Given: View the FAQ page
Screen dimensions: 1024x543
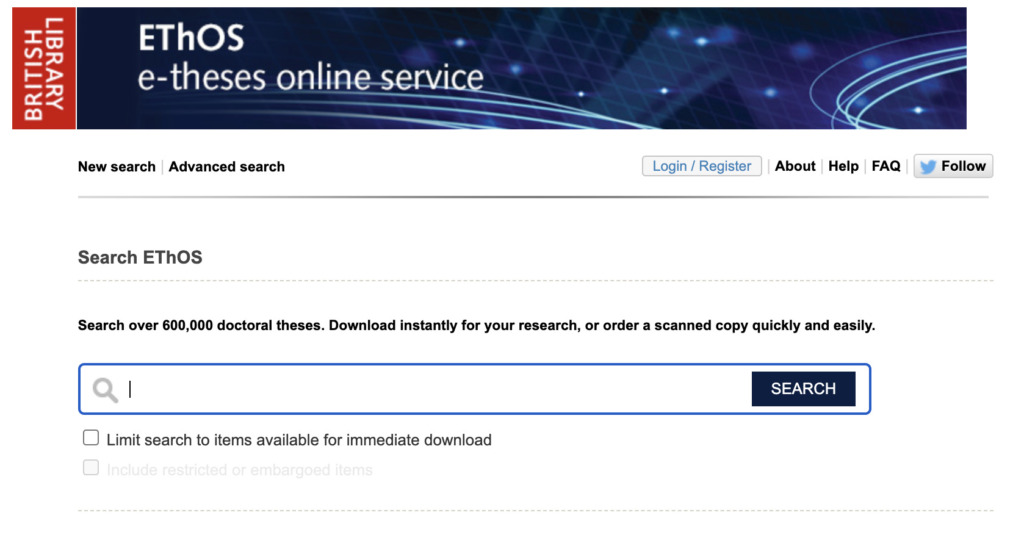Looking at the screenshot, I should tap(886, 166).
